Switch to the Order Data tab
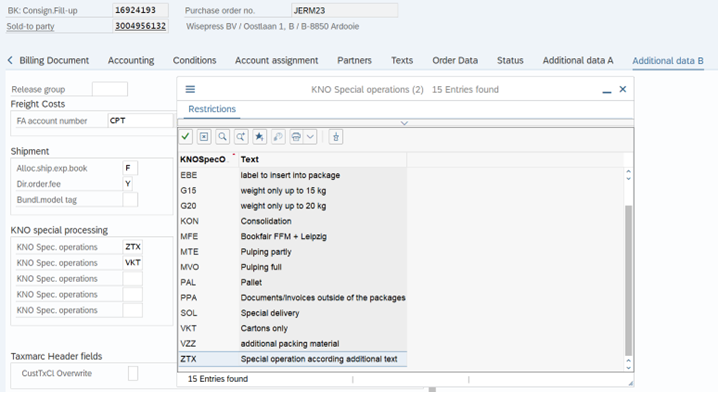Screen dimensions: 719x393 point(455,61)
